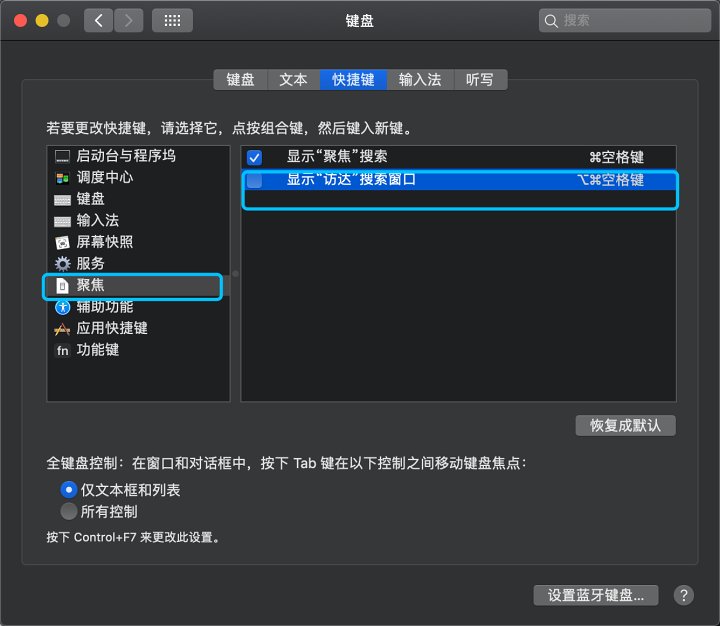Select 应用快捷键 in category list
Image resolution: width=720 pixels, height=626 pixels.
click(x=138, y=328)
